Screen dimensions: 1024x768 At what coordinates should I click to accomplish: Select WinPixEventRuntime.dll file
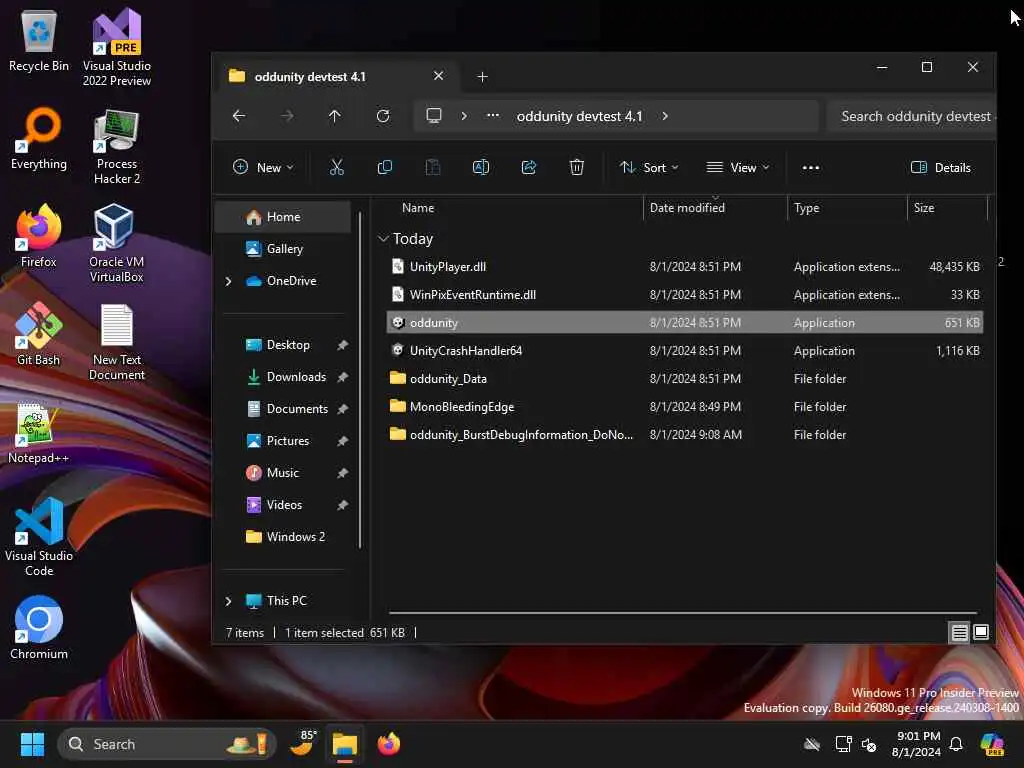coord(684,295)
